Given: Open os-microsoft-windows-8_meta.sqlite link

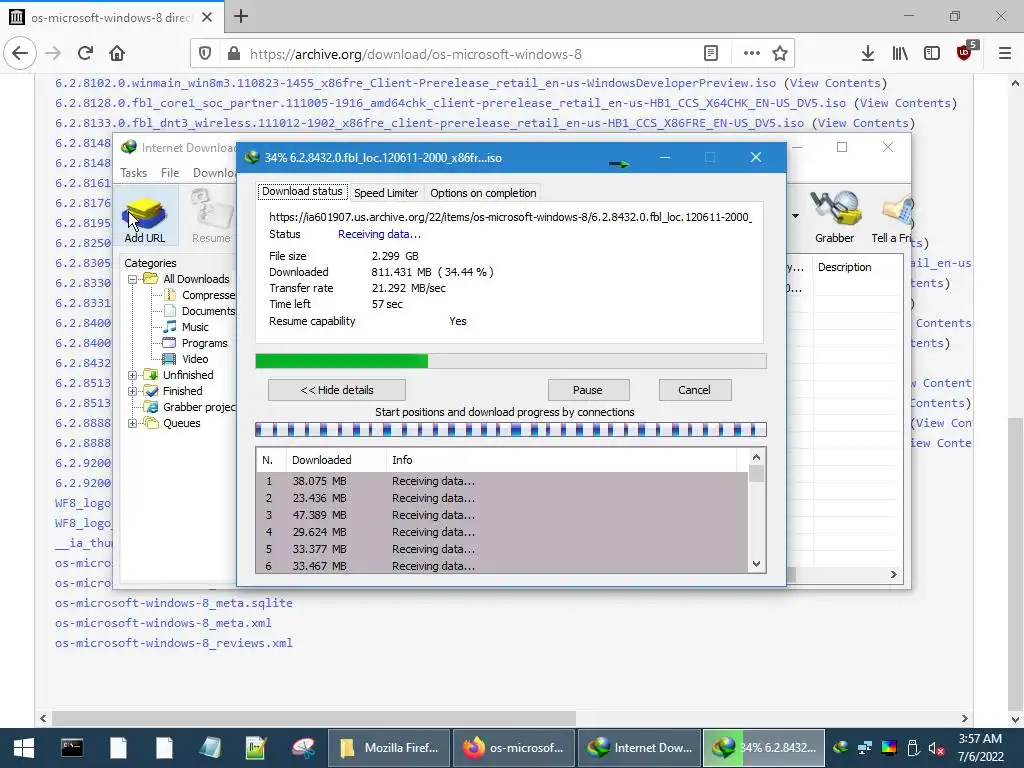Looking at the screenshot, I should [174, 603].
